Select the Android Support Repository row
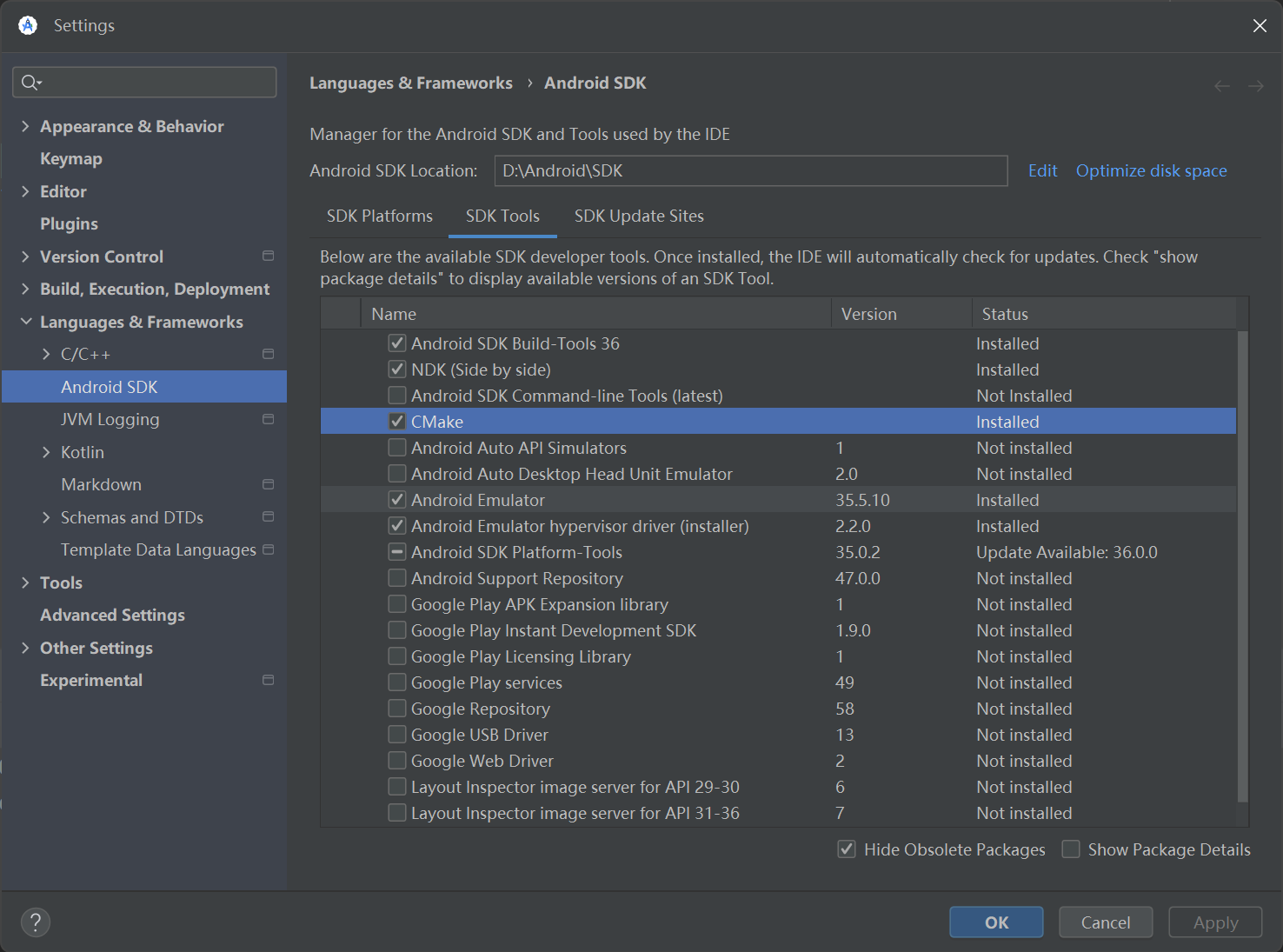This screenshot has width=1283, height=952. [x=778, y=578]
